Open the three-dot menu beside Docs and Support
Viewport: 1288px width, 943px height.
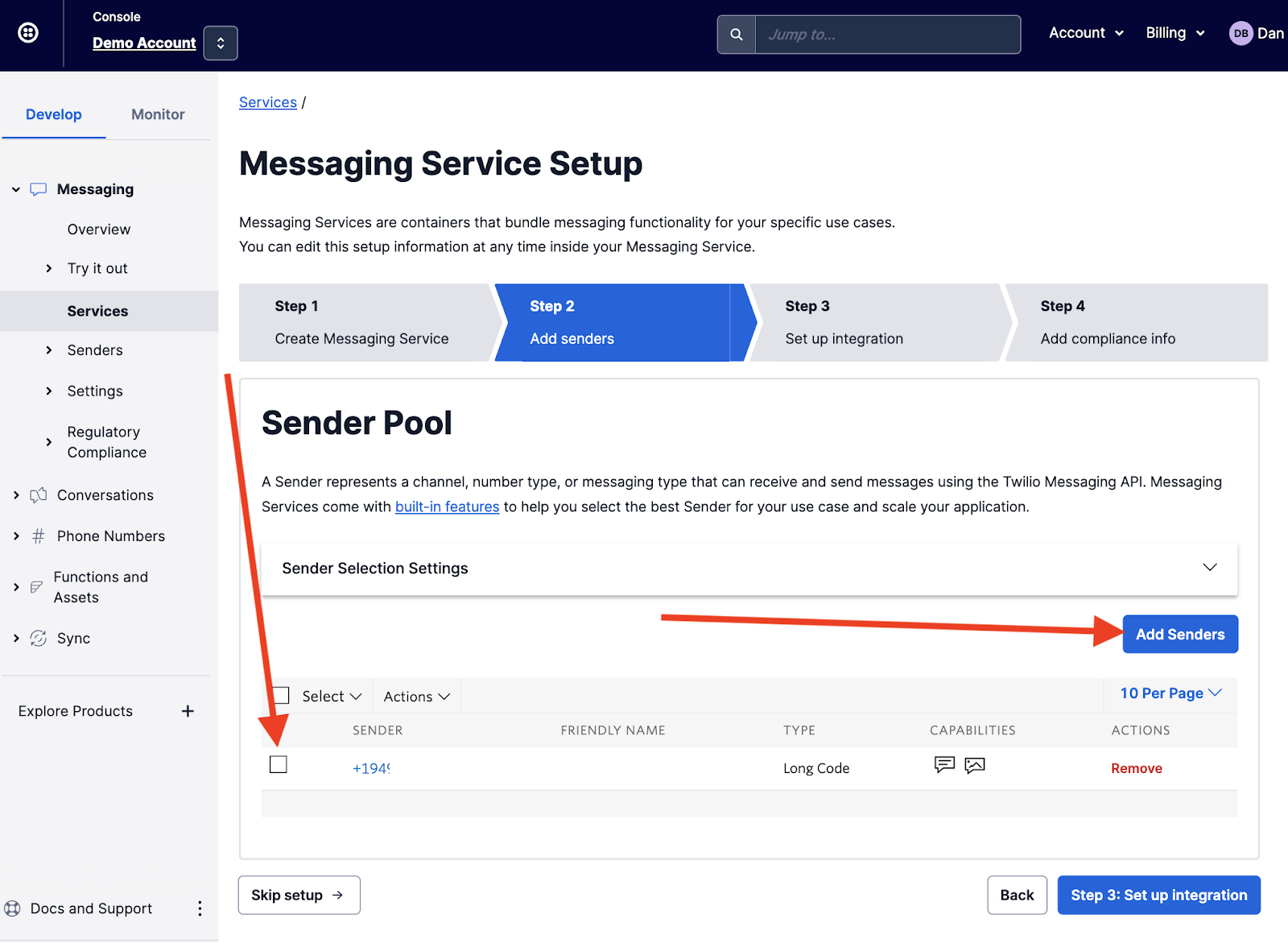pos(200,908)
